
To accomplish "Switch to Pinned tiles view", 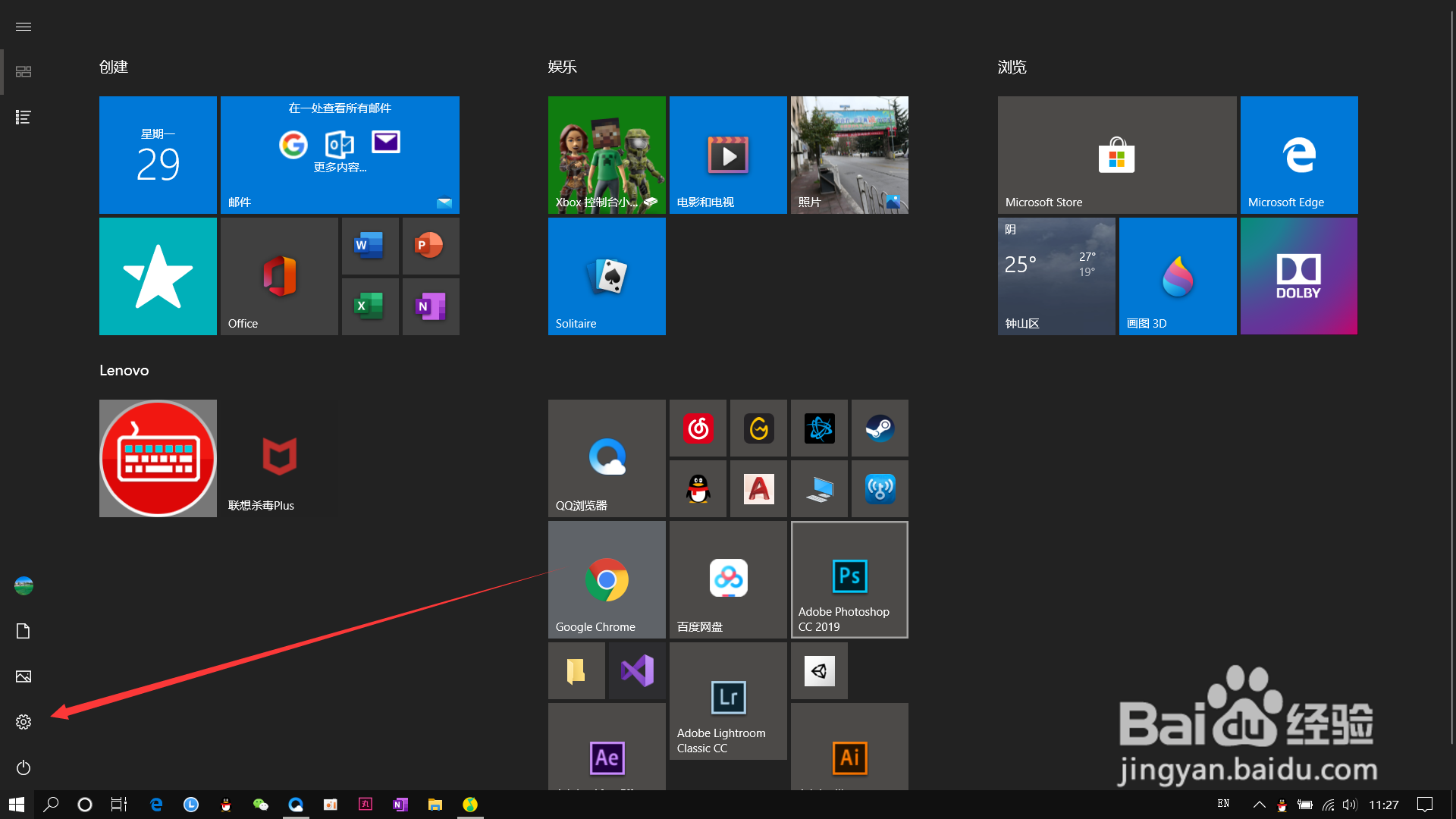I will (24, 71).
